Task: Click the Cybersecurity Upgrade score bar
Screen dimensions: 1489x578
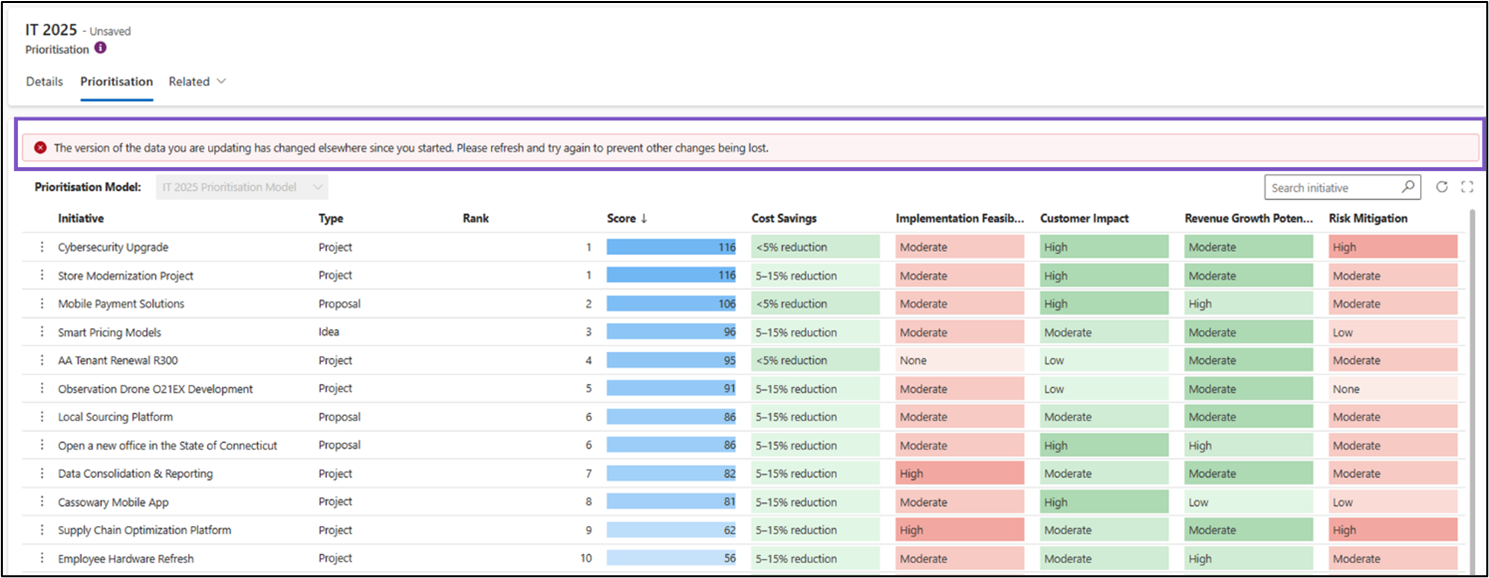Action: (671, 247)
